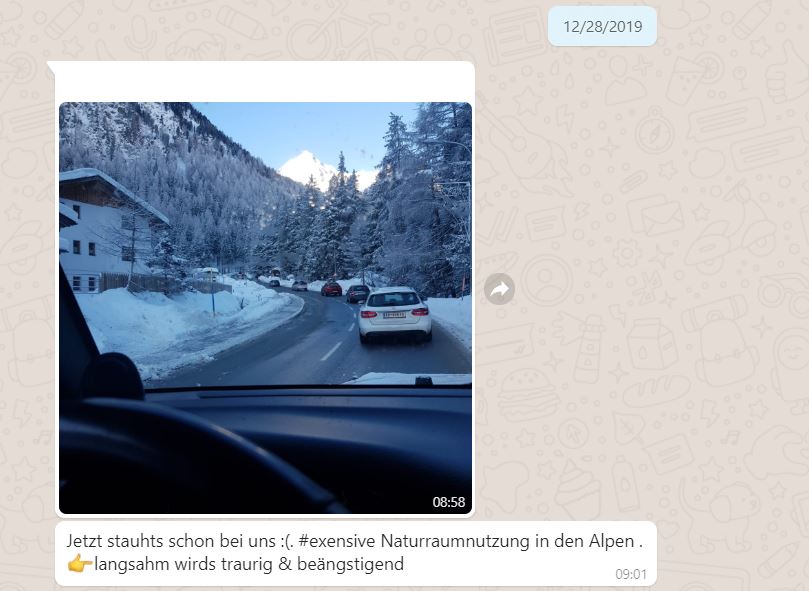809x591 pixels.
Task: Click the pointing hand emoji
Action: pos(79,564)
